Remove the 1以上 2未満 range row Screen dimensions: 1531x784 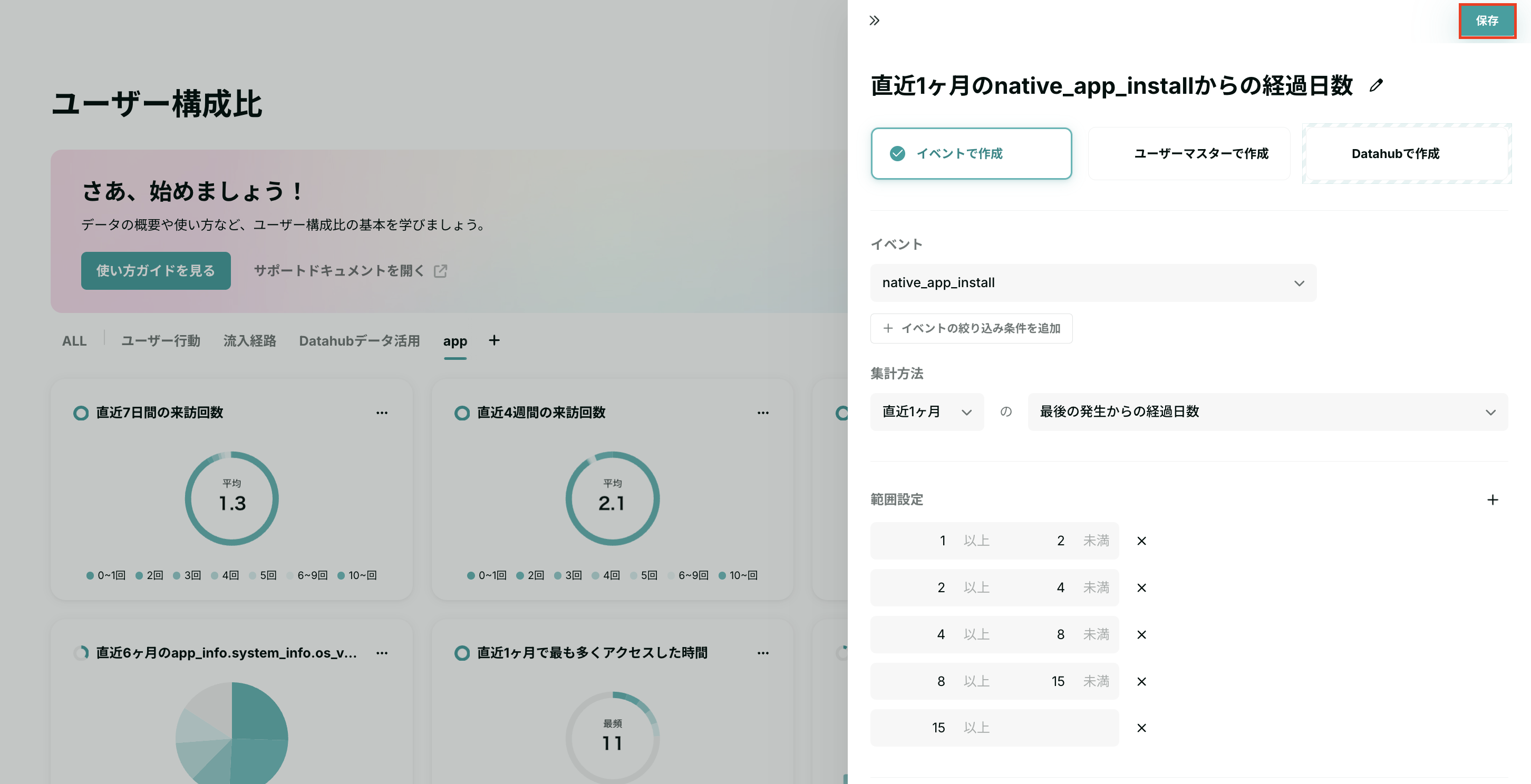[x=1141, y=541]
